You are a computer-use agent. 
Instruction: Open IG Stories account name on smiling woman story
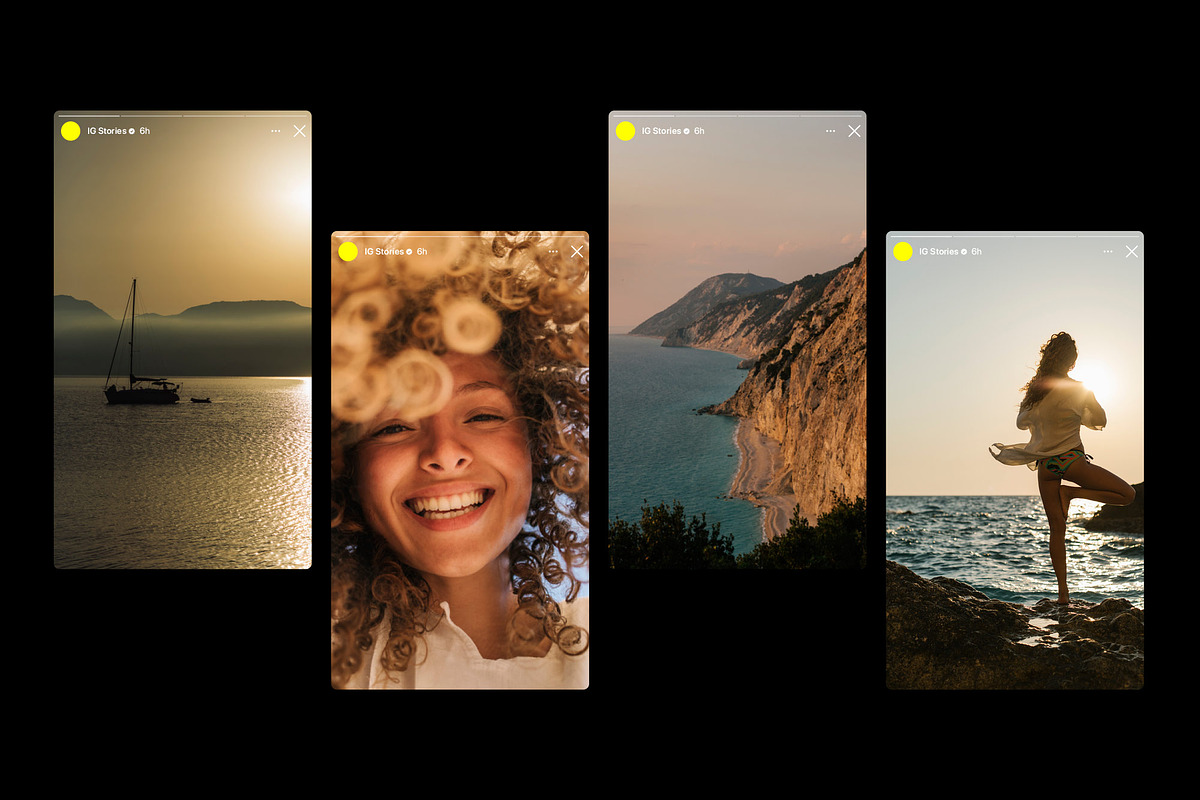coord(384,252)
